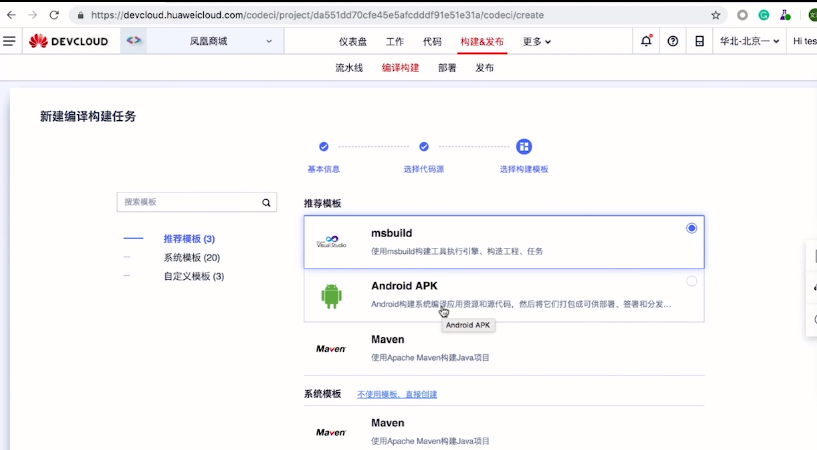Click the flask extension icon in browser toolbar
Screen dimensions: 817x450
click(x=785, y=15)
